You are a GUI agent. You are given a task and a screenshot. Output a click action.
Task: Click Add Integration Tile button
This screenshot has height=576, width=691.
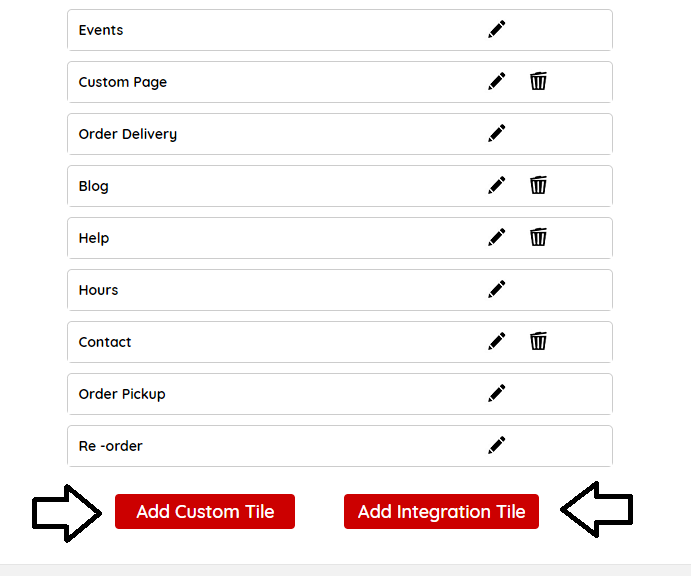[441, 512]
